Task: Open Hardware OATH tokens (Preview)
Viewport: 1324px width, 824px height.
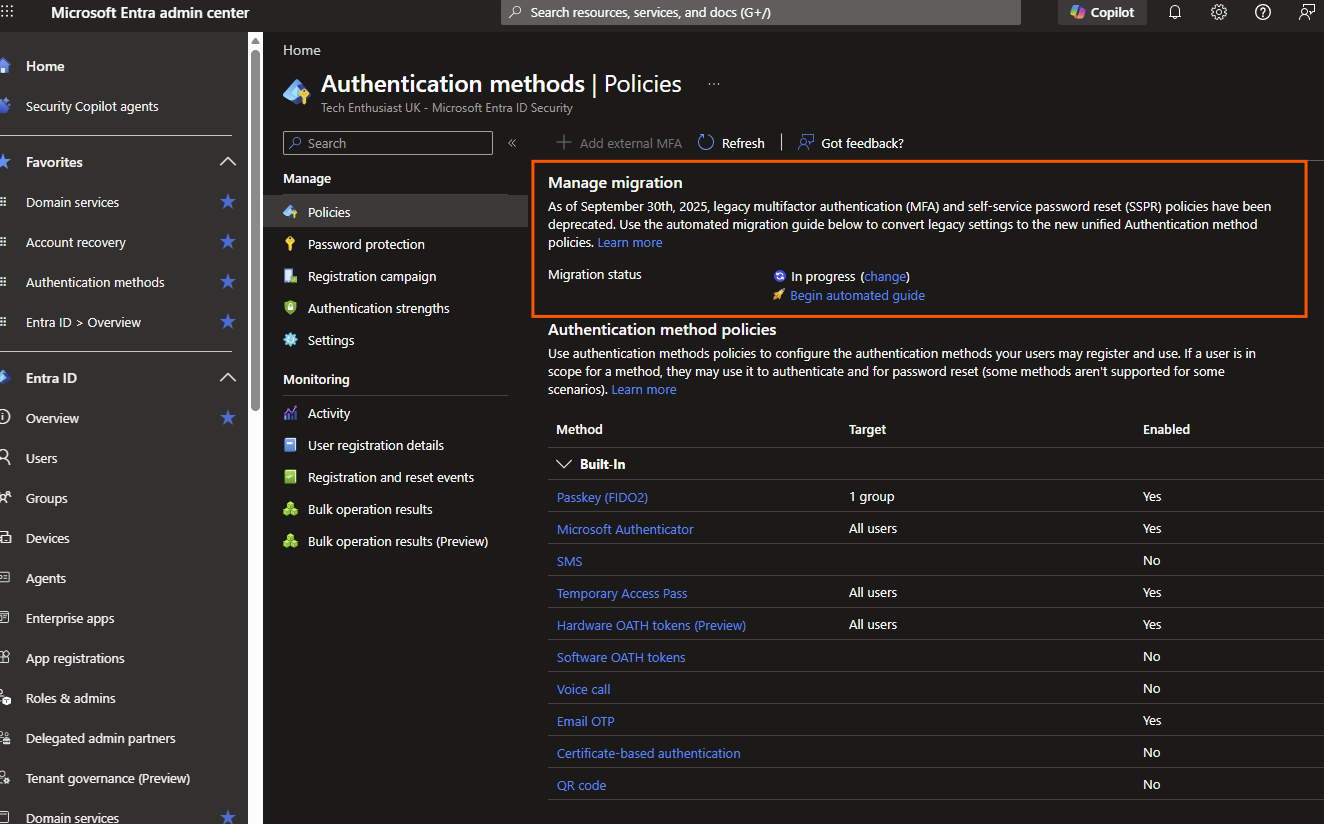Action: tap(651, 625)
